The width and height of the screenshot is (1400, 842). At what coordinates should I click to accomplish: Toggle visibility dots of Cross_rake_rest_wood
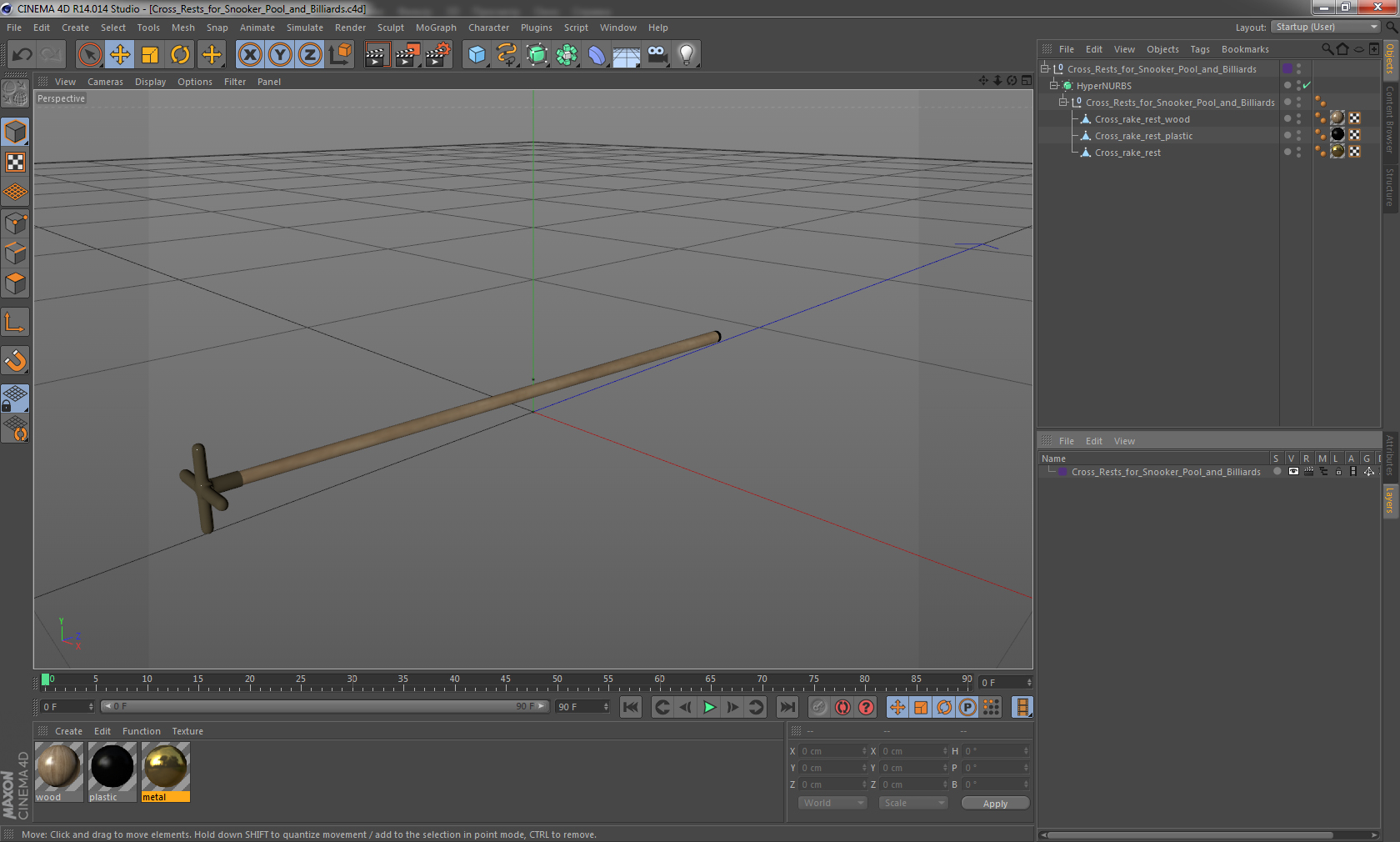tap(1298, 119)
